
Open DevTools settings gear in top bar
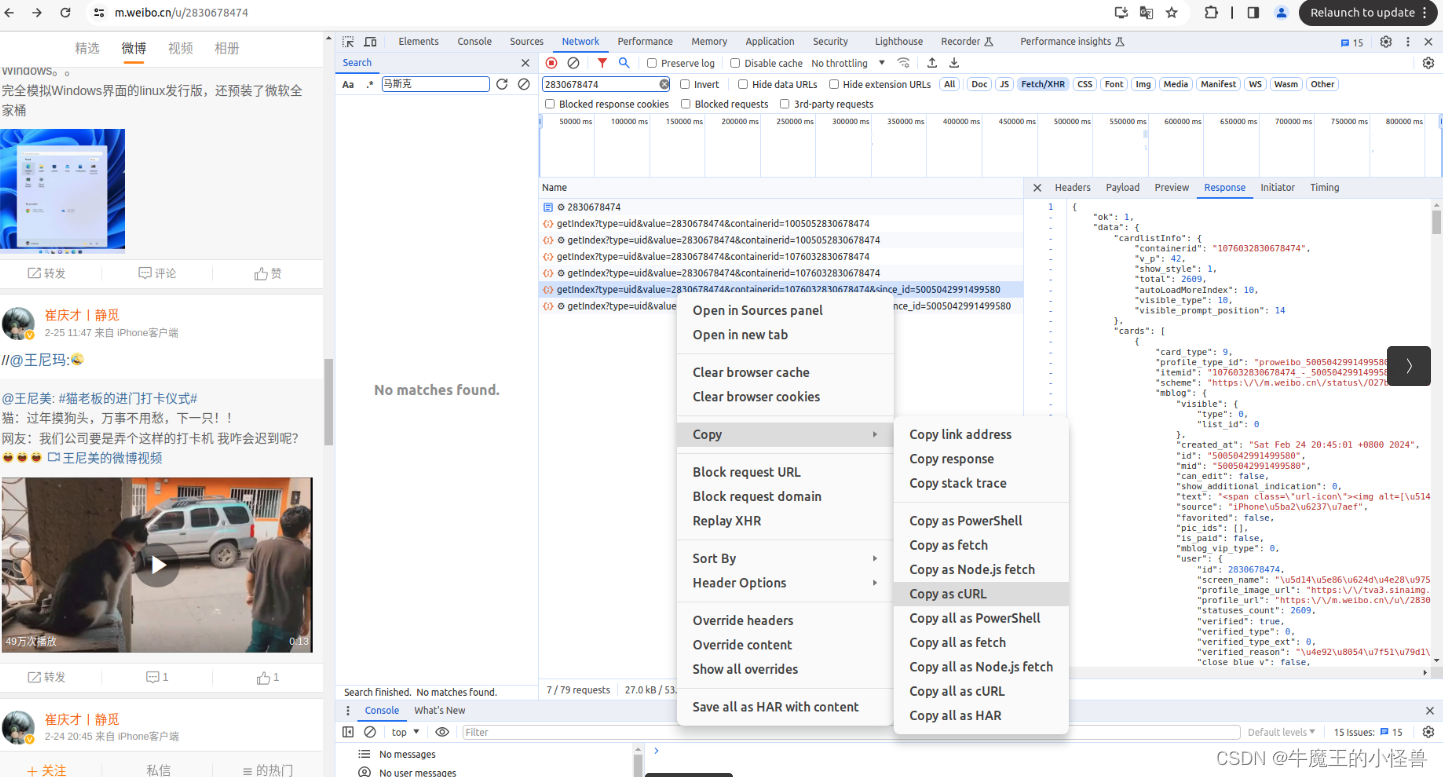1386,42
